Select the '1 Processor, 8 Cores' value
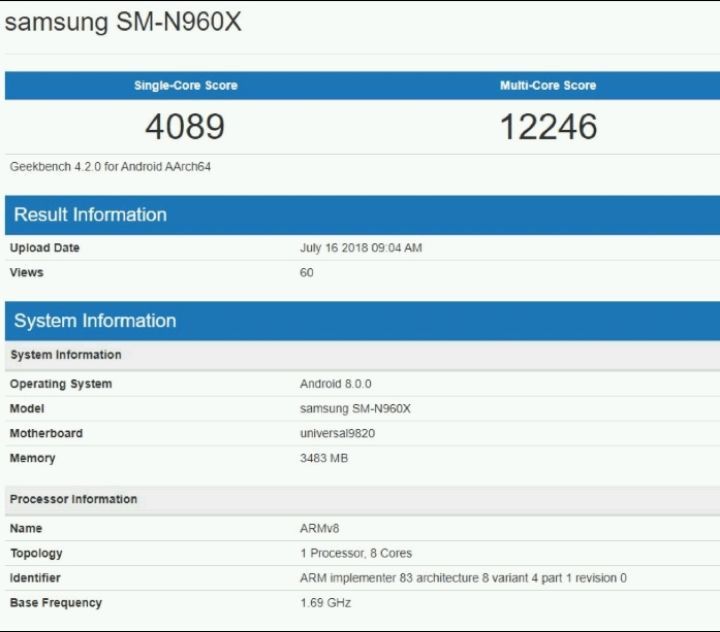Viewport: 720px width, 632px height. [x=356, y=553]
